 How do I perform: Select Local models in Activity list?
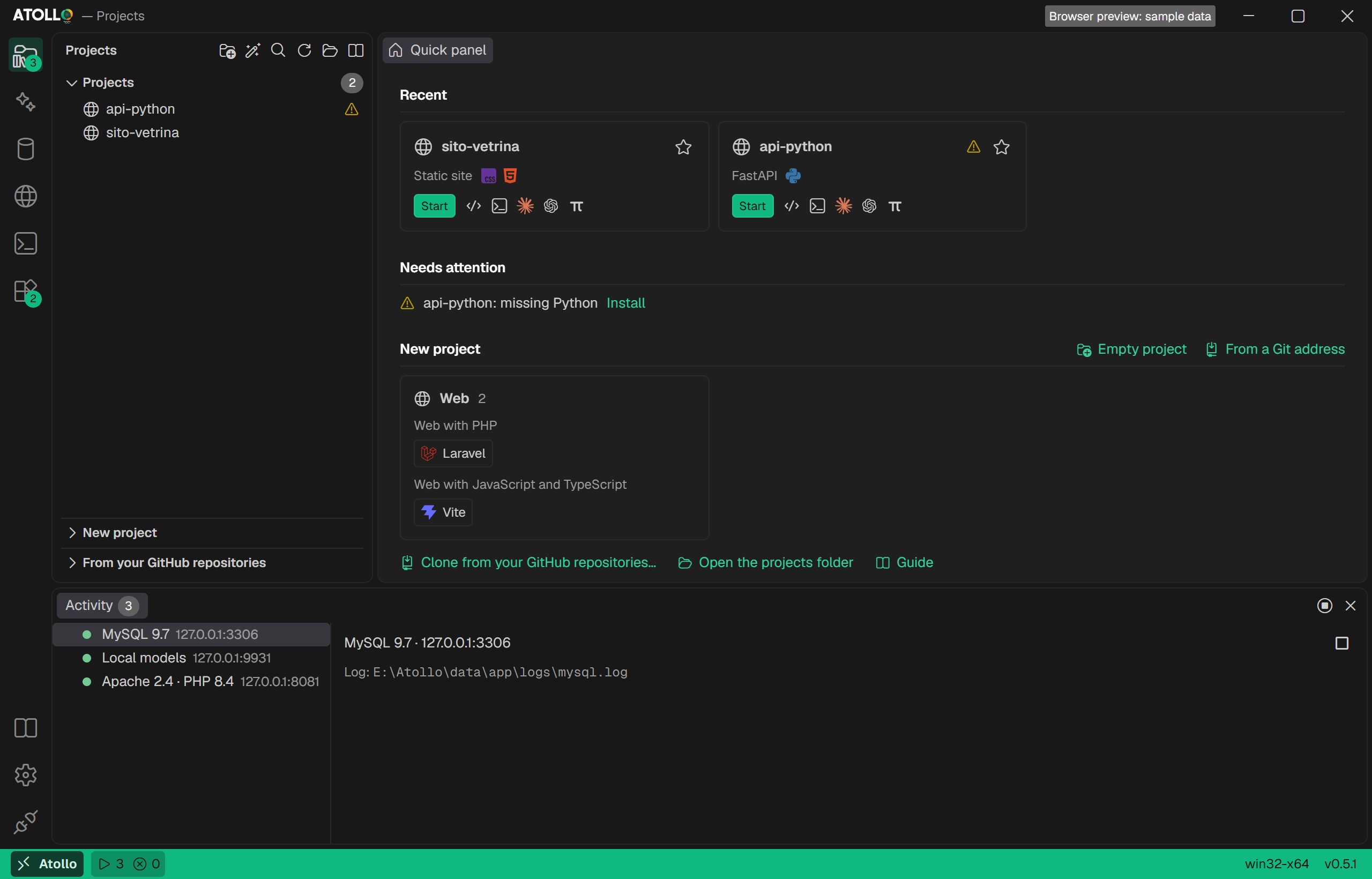[x=191, y=658]
